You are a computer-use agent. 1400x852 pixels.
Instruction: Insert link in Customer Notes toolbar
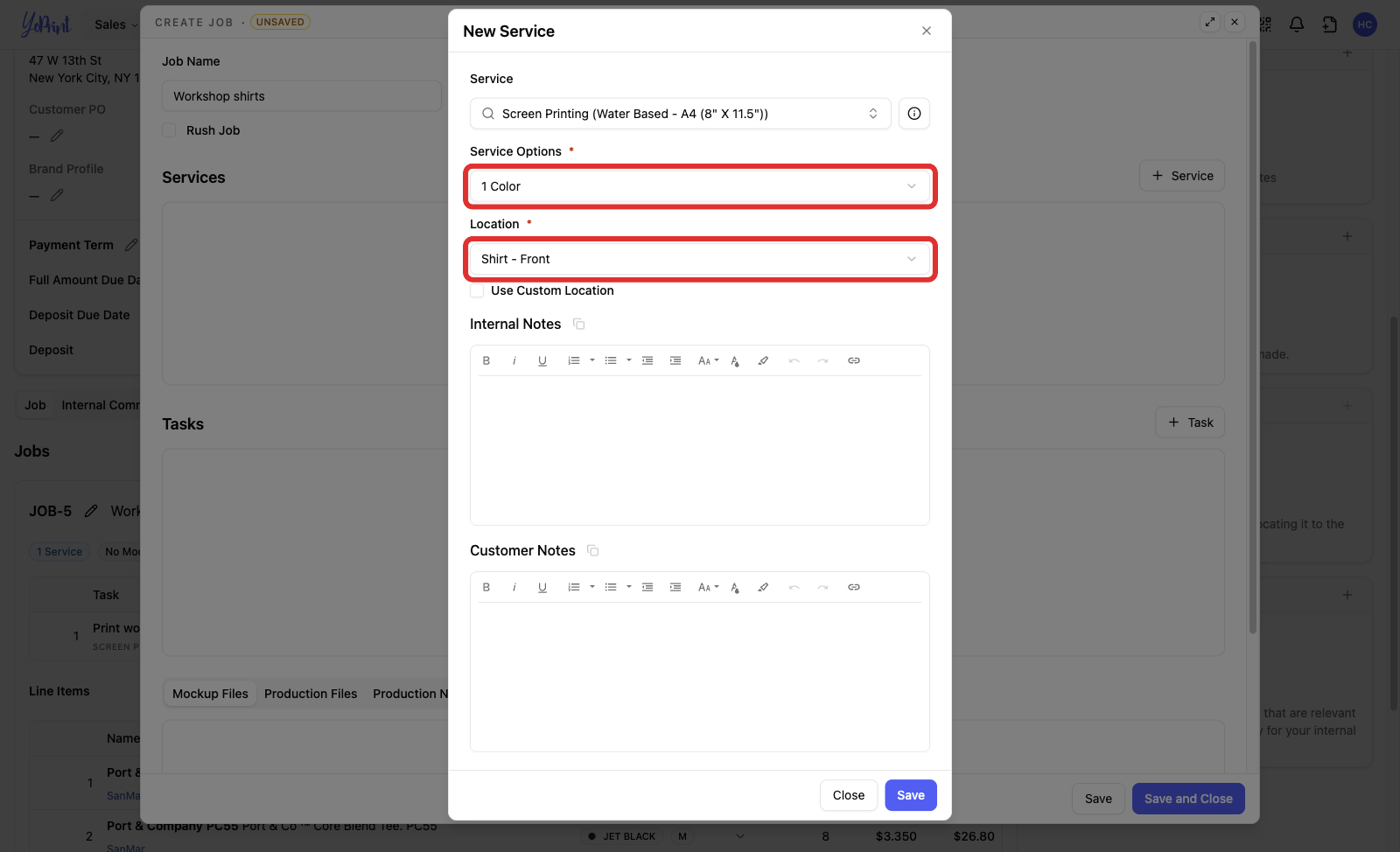click(854, 587)
